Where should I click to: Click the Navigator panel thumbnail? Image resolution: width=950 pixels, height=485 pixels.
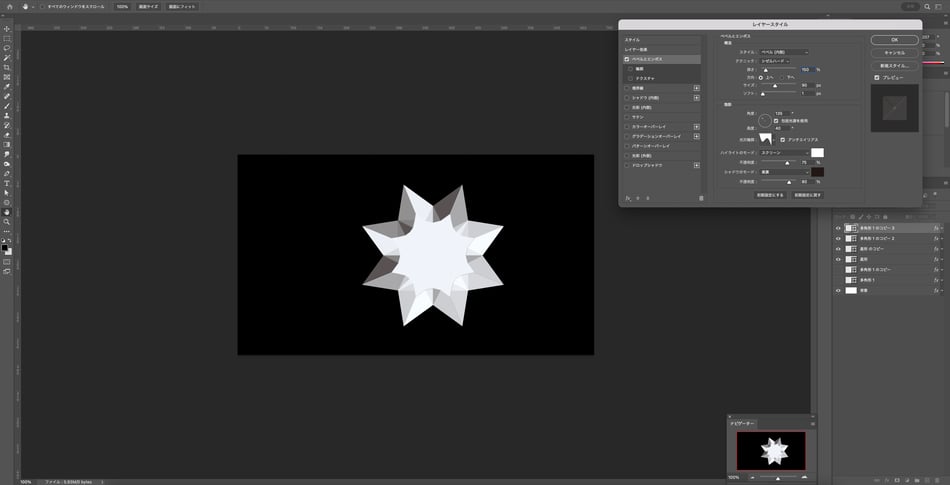coord(770,450)
